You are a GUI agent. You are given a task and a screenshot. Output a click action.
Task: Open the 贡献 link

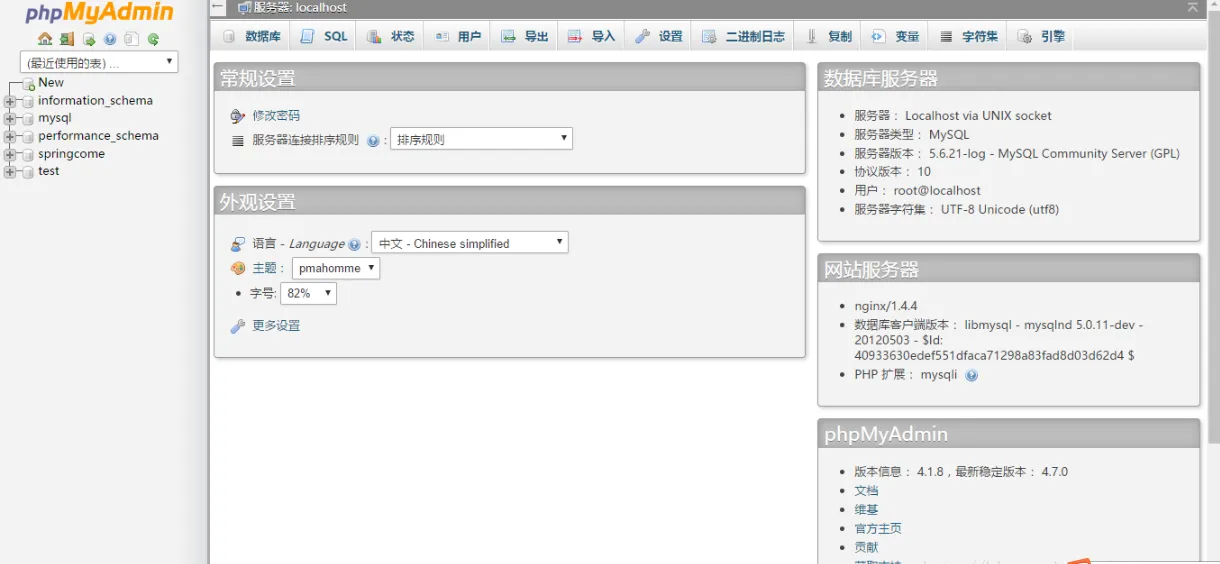point(866,548)
